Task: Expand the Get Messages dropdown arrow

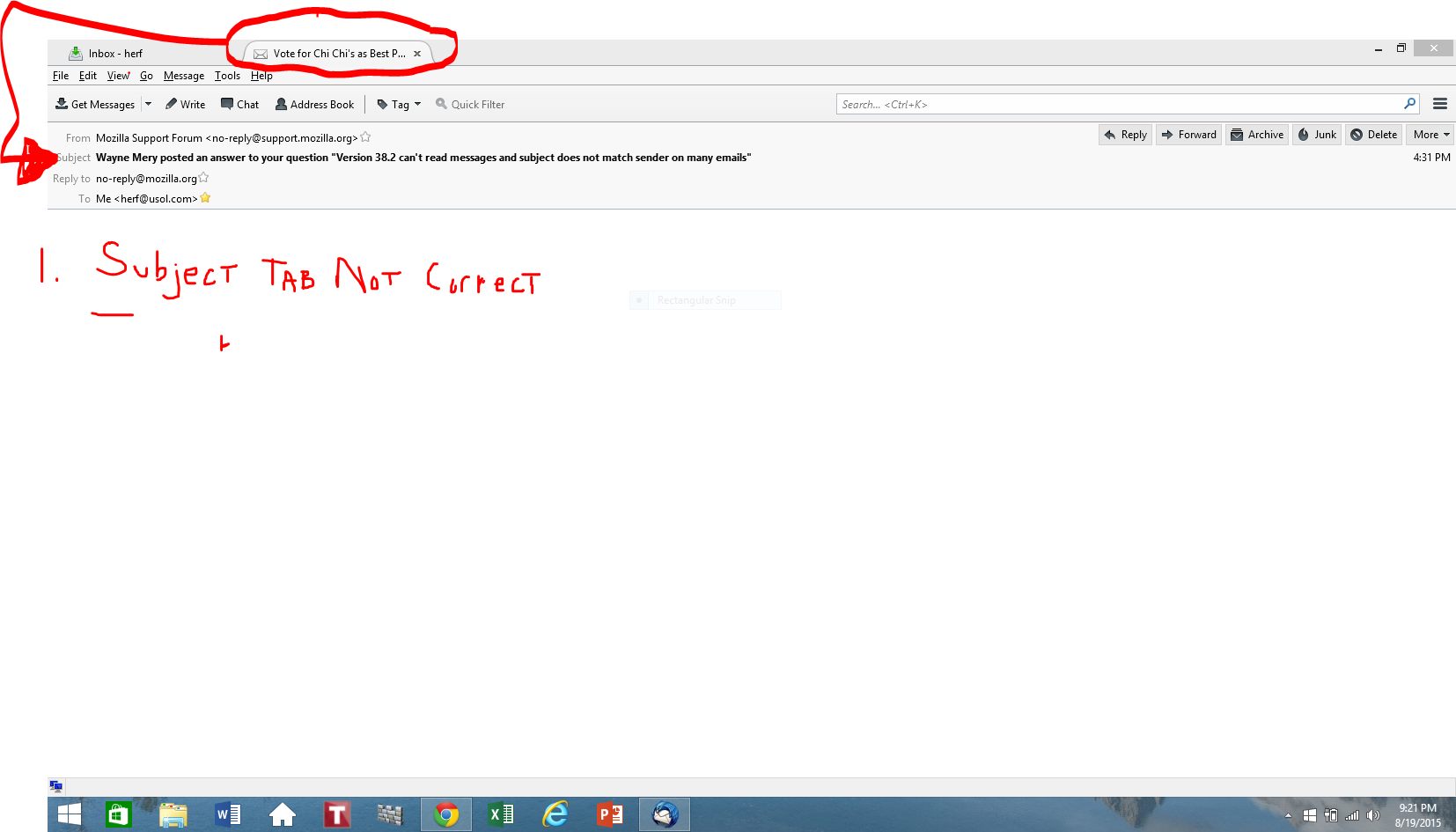Action: (x=148, y=104)
